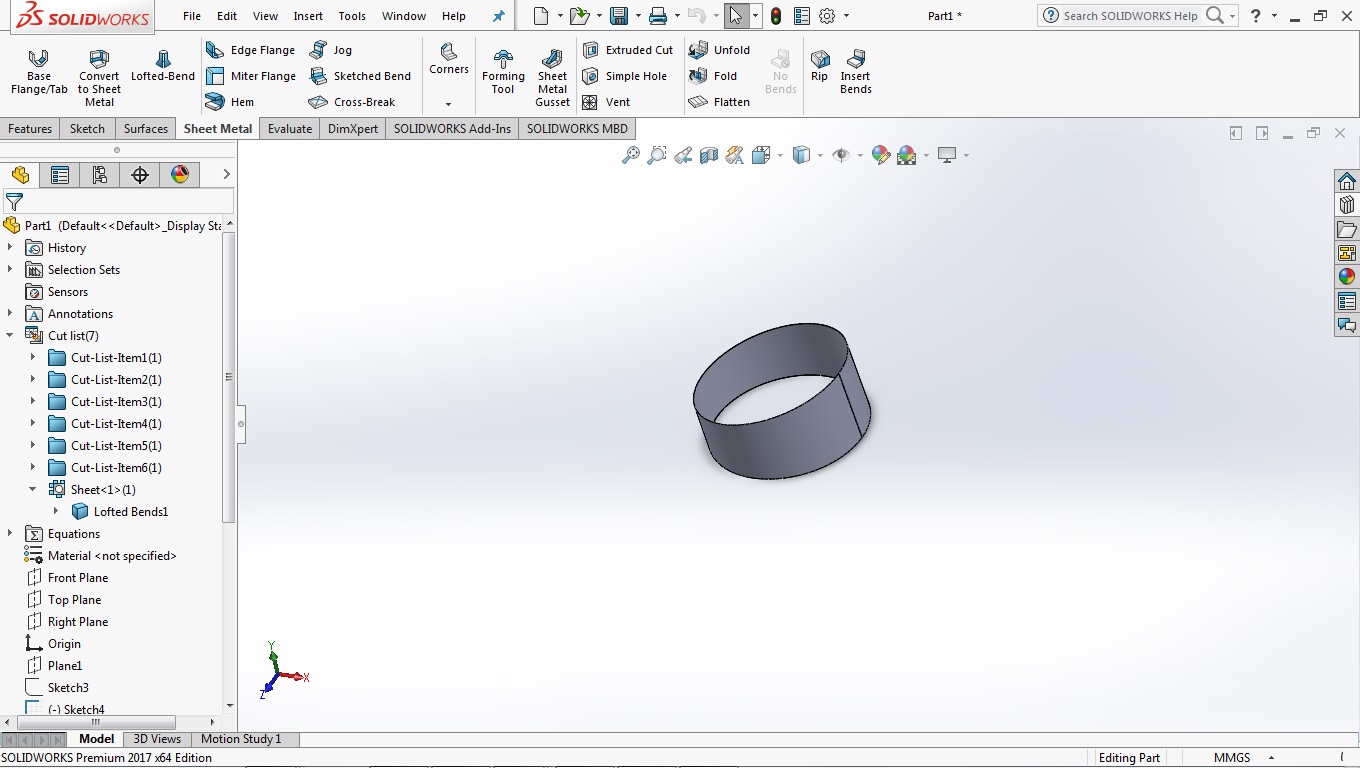Expand the manager pane tabs chevron
This screenshot has height=768, width=1360.
226,175
